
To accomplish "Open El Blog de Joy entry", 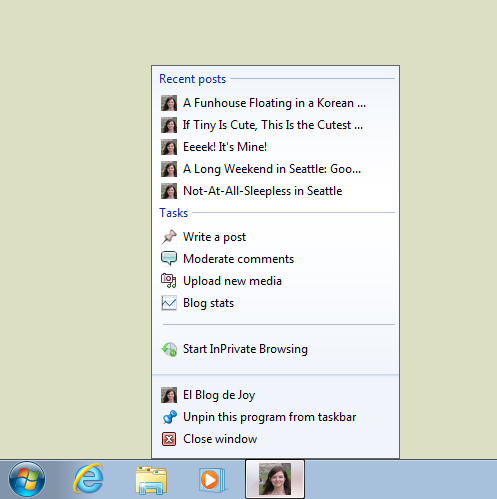I will point(275,395).
